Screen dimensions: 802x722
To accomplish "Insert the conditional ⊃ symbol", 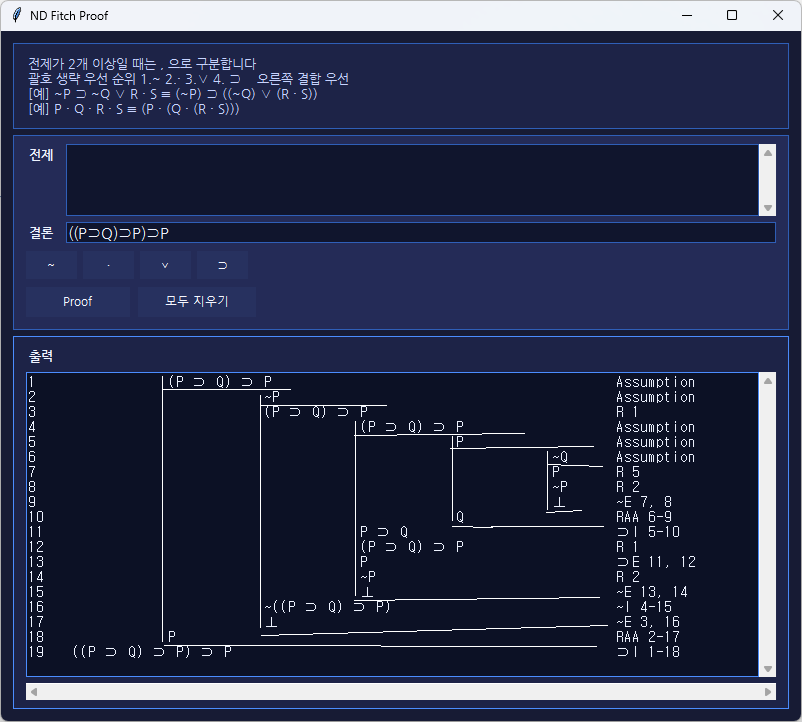I will click(222, 265).
